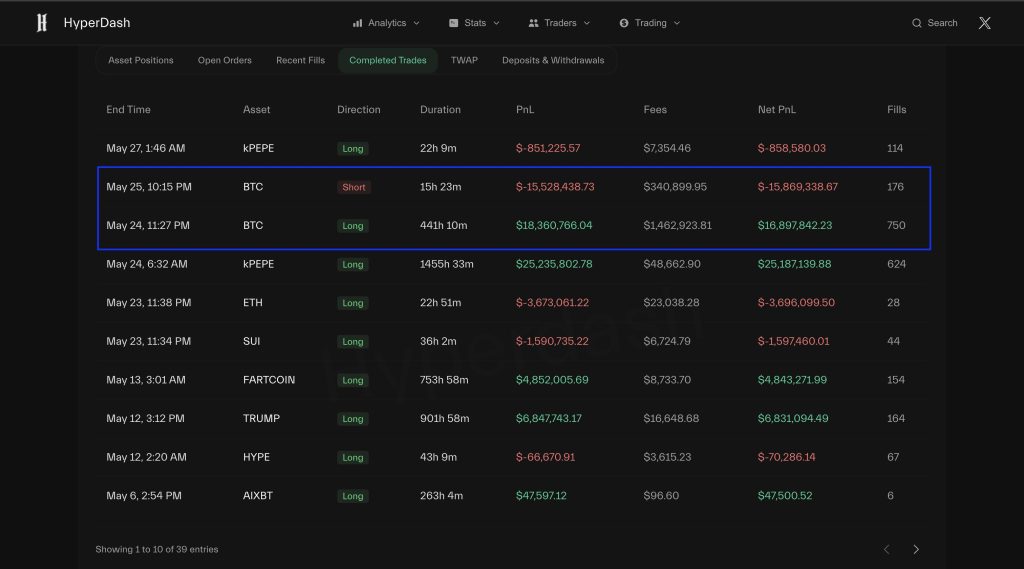Expand the Traders dropdown chevron
Viewport: 1024px width, 569px height.
586,23
